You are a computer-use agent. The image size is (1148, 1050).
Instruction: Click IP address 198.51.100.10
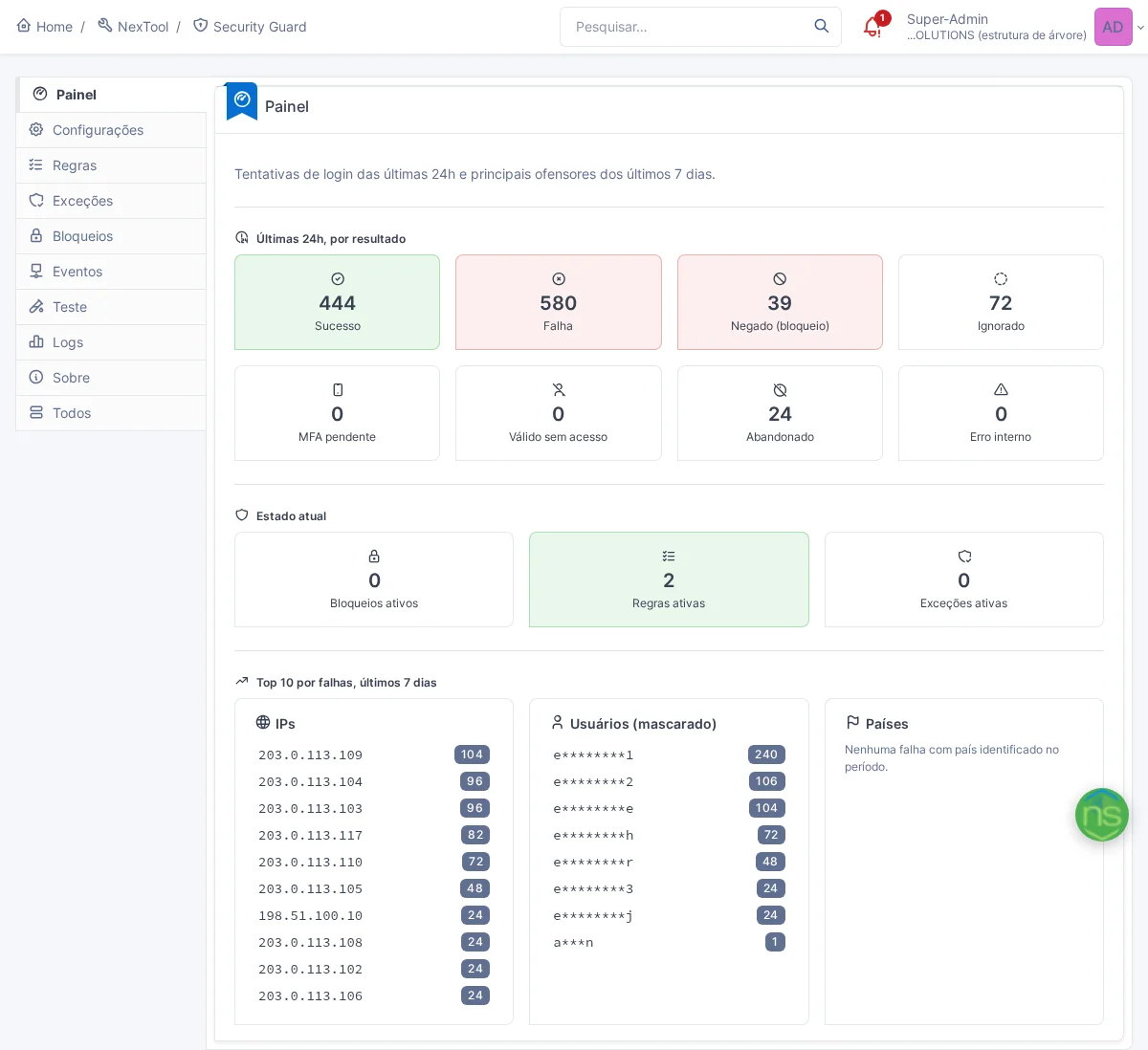(311, 916)
